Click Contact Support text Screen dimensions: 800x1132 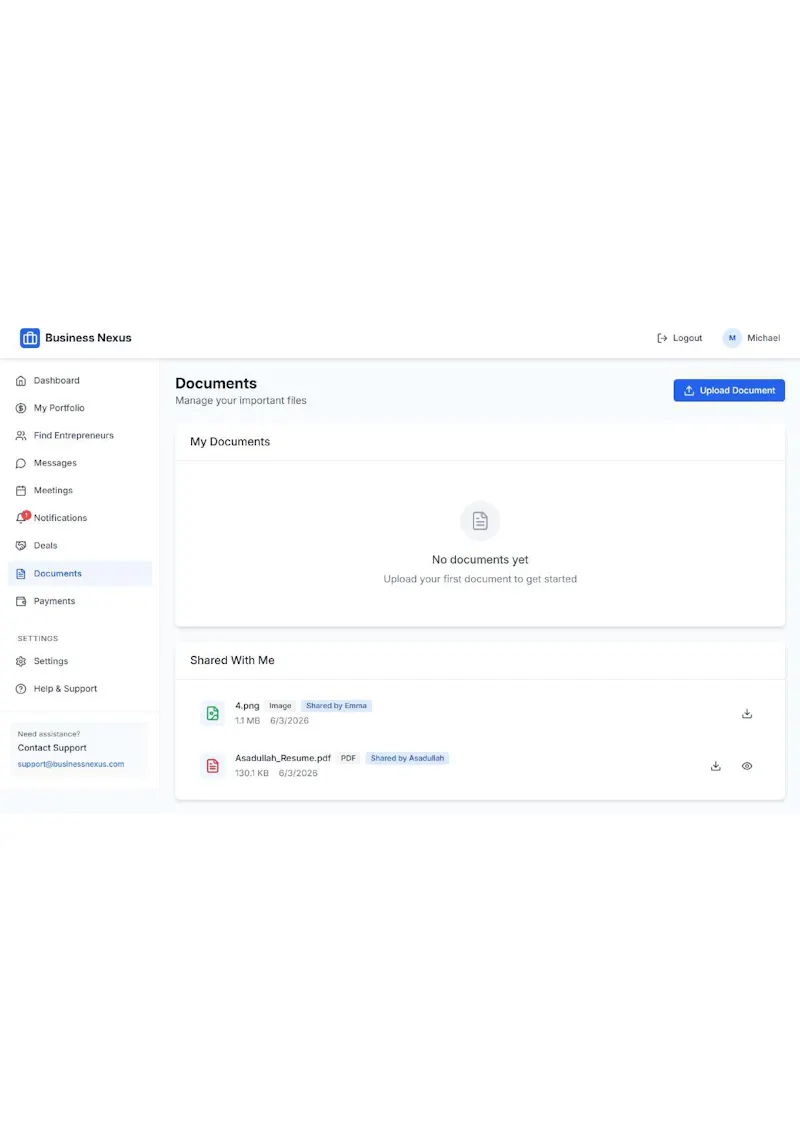click(x=52, y=748)
